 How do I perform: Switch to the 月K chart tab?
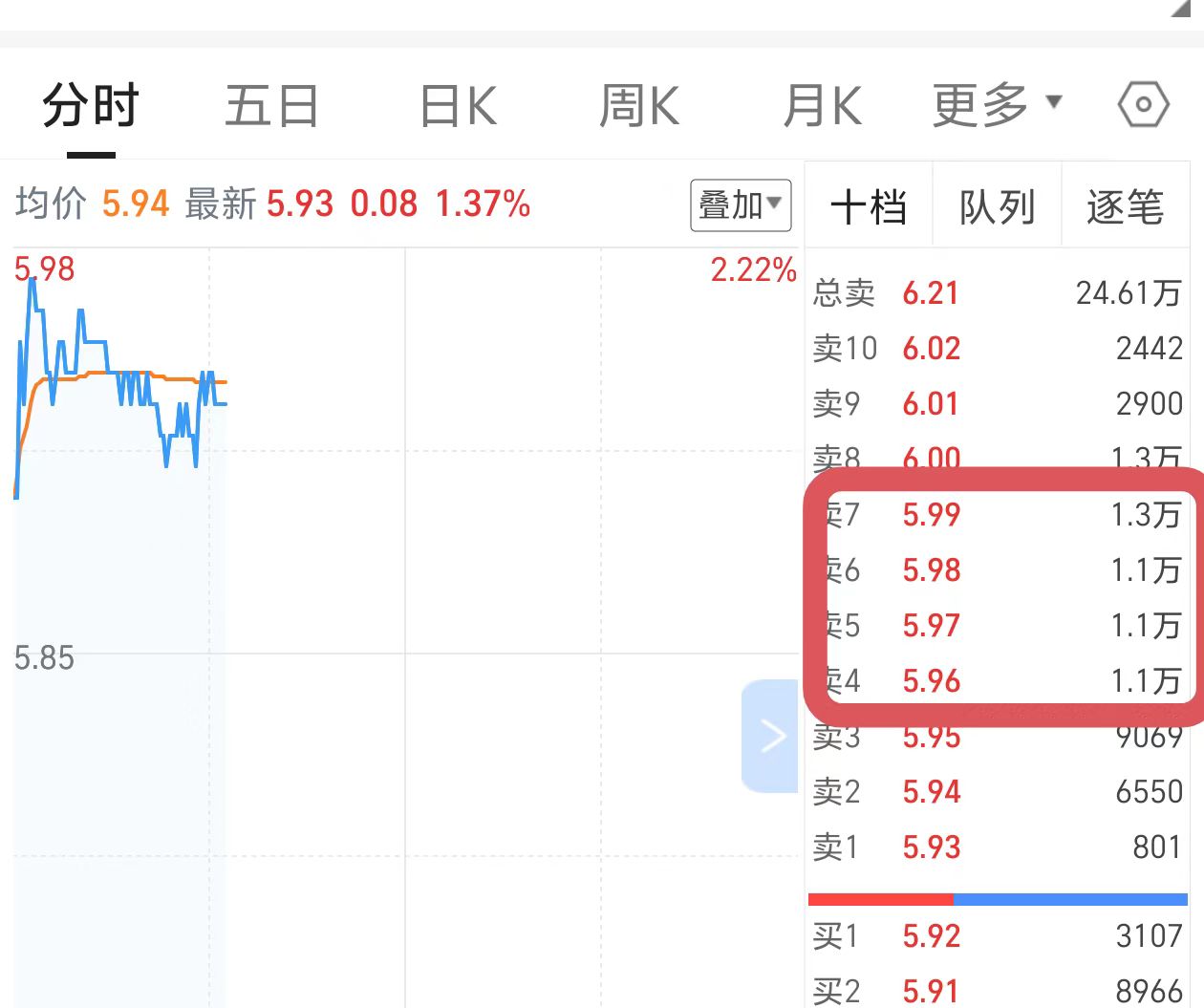point(822,105)
